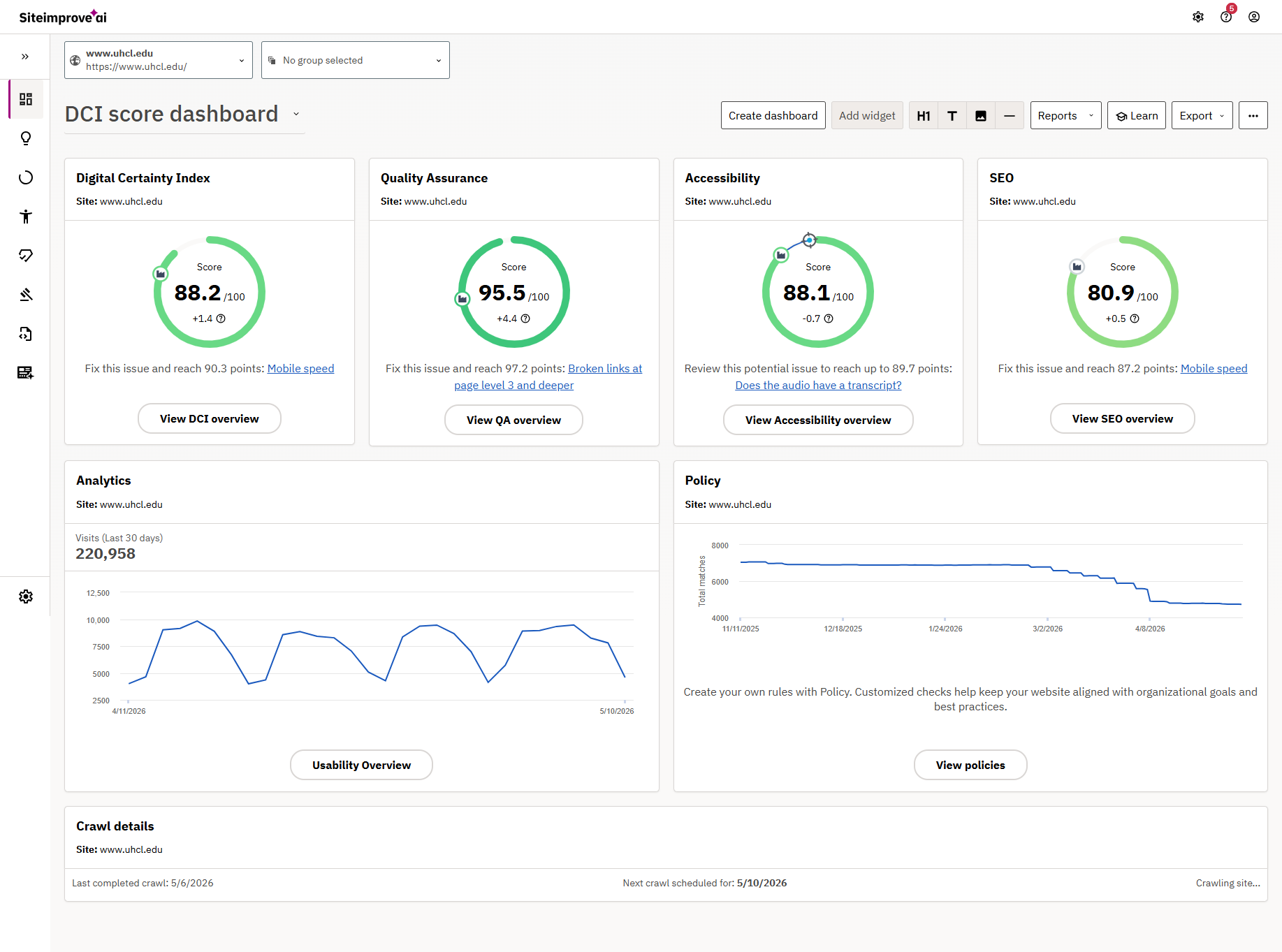Open sidebar settings gear at bottom

click(x=26, y=596)
